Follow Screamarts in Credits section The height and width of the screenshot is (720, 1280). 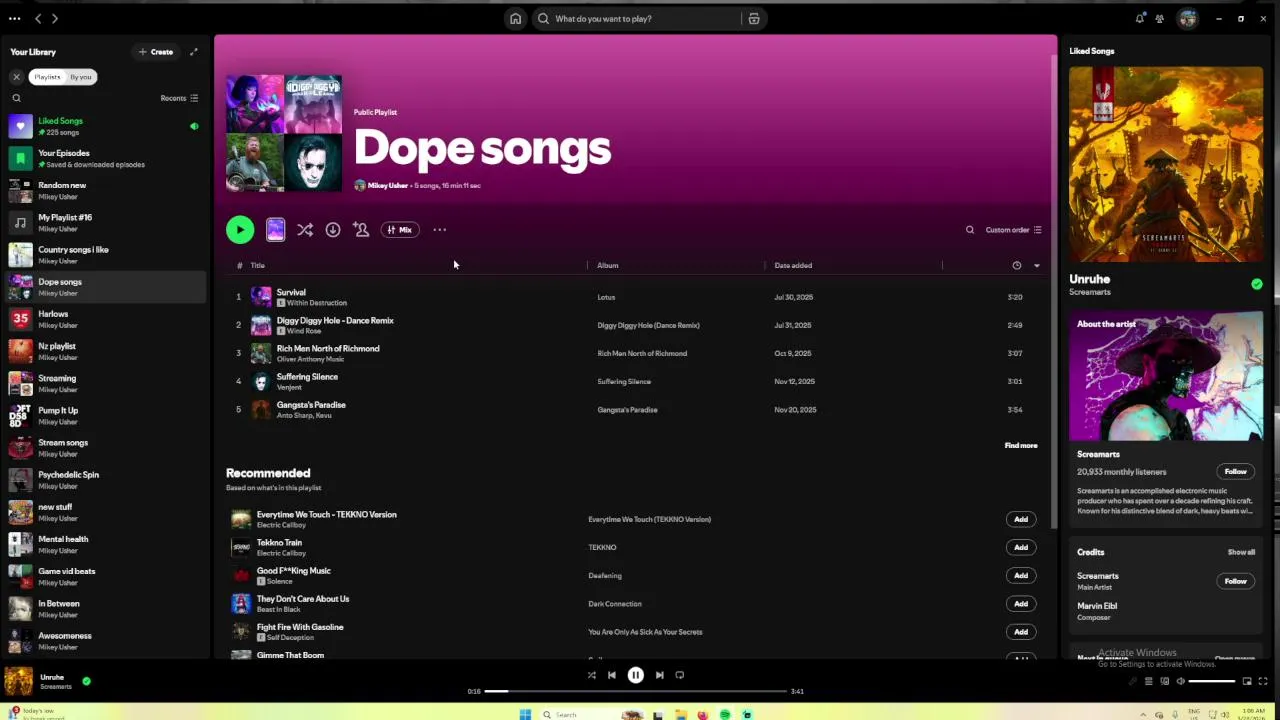point(1235,581)
